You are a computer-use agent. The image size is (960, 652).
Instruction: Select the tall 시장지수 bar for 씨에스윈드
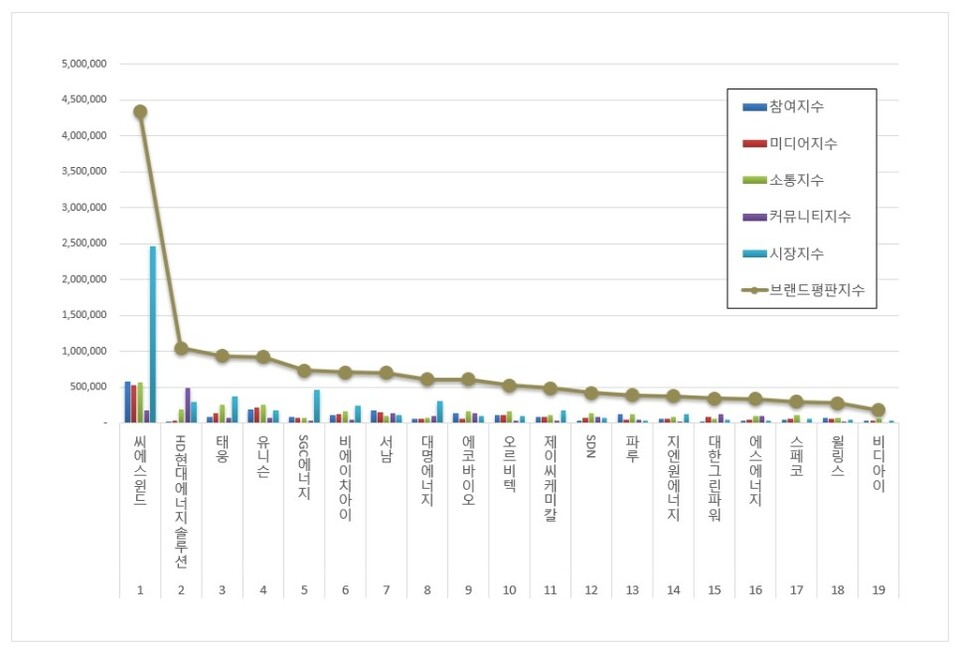(153, 334)
